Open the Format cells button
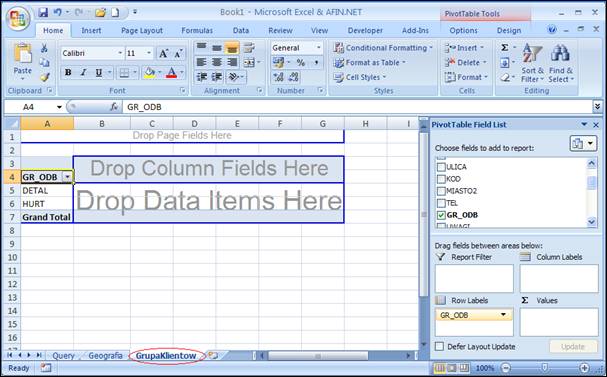This screenshot has width=607, height=377. coord(466,77)
